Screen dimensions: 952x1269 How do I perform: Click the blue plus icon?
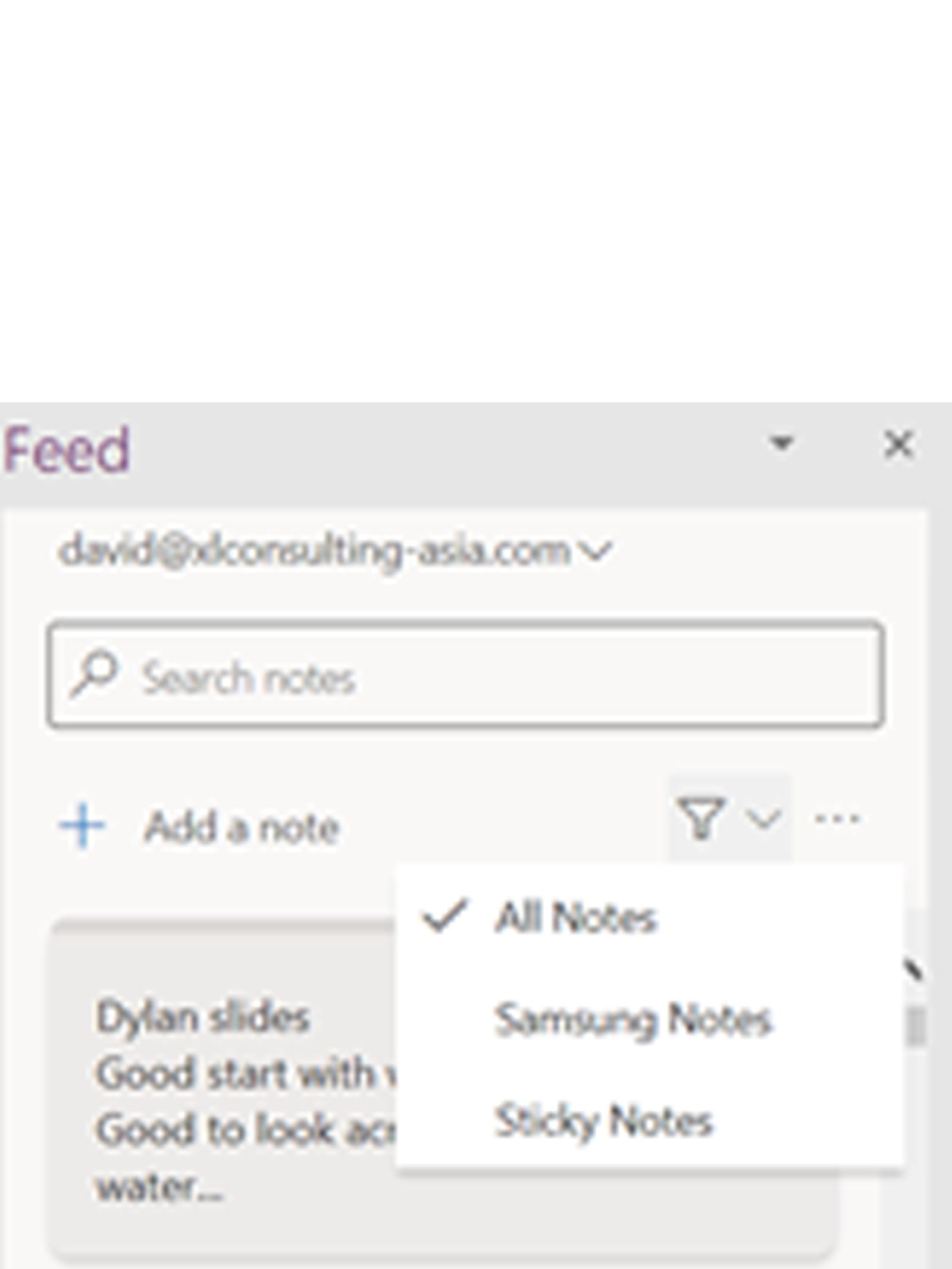pyautogui.click(x=82, y=825)
